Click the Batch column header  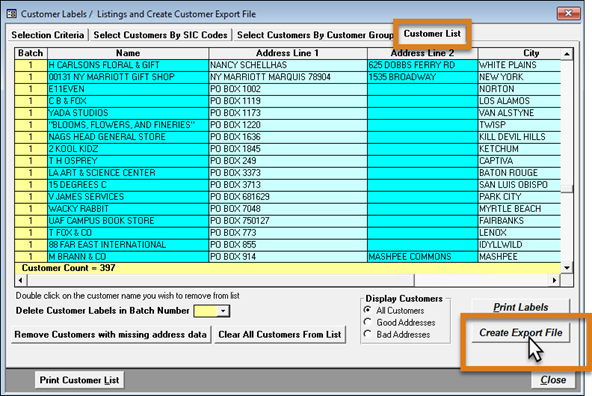pos(31,53)
